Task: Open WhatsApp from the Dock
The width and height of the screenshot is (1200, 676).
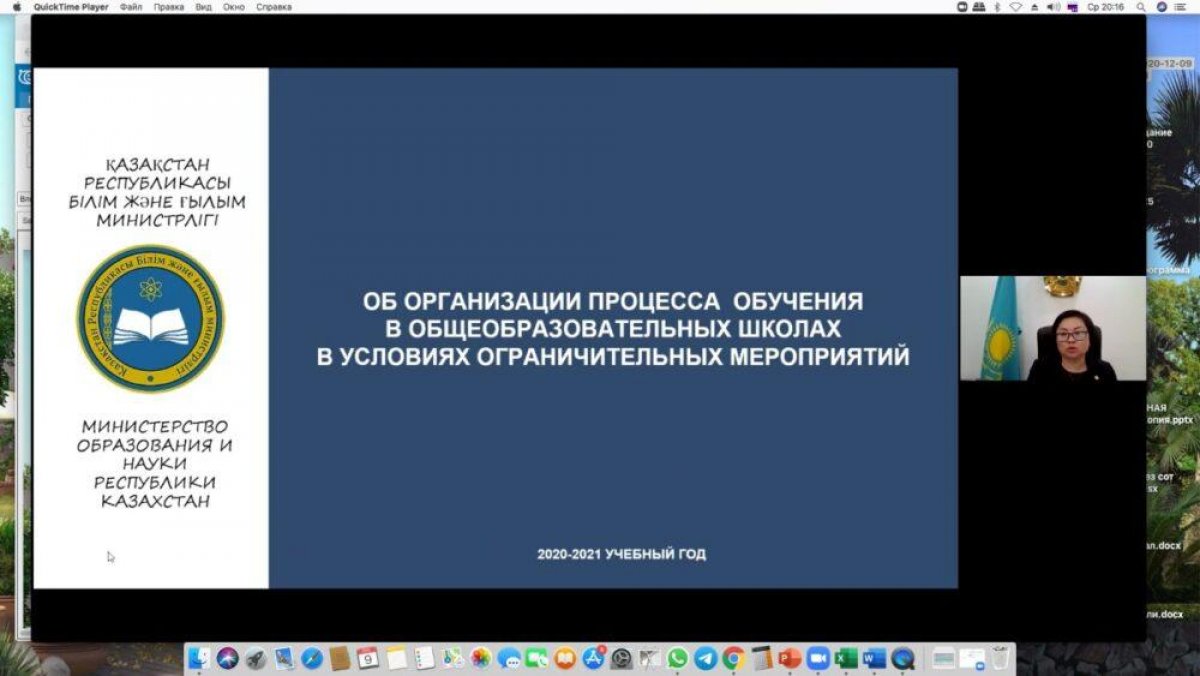Action: [676, 661]
